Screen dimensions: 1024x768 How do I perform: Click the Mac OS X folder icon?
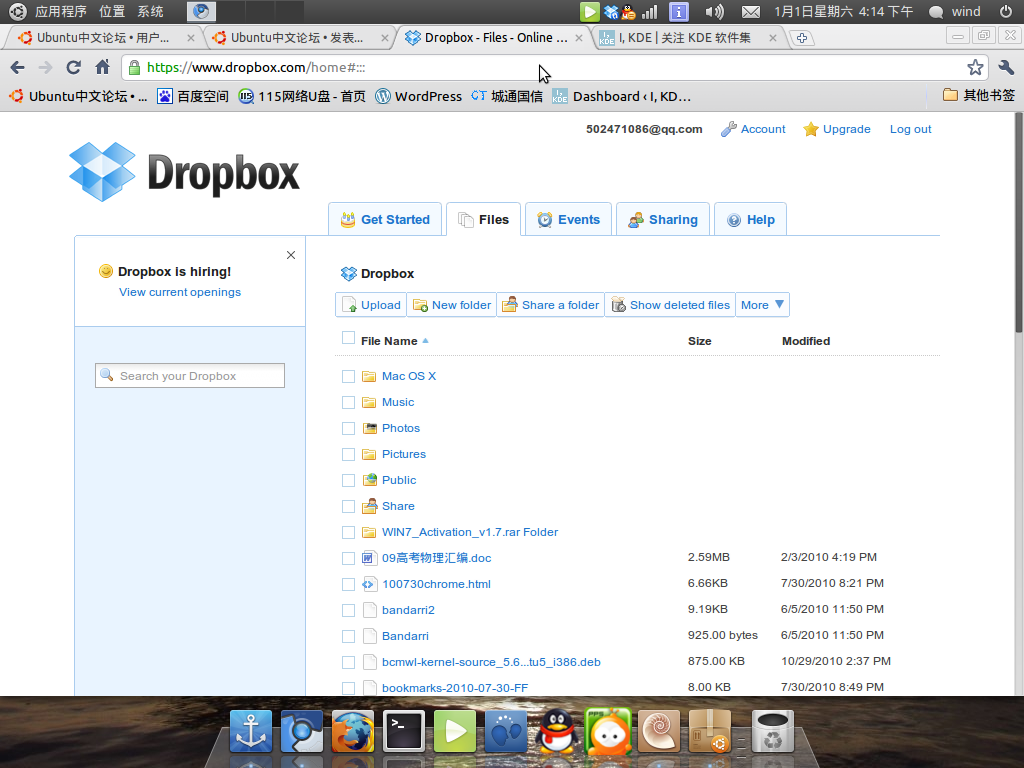(369, 376)
